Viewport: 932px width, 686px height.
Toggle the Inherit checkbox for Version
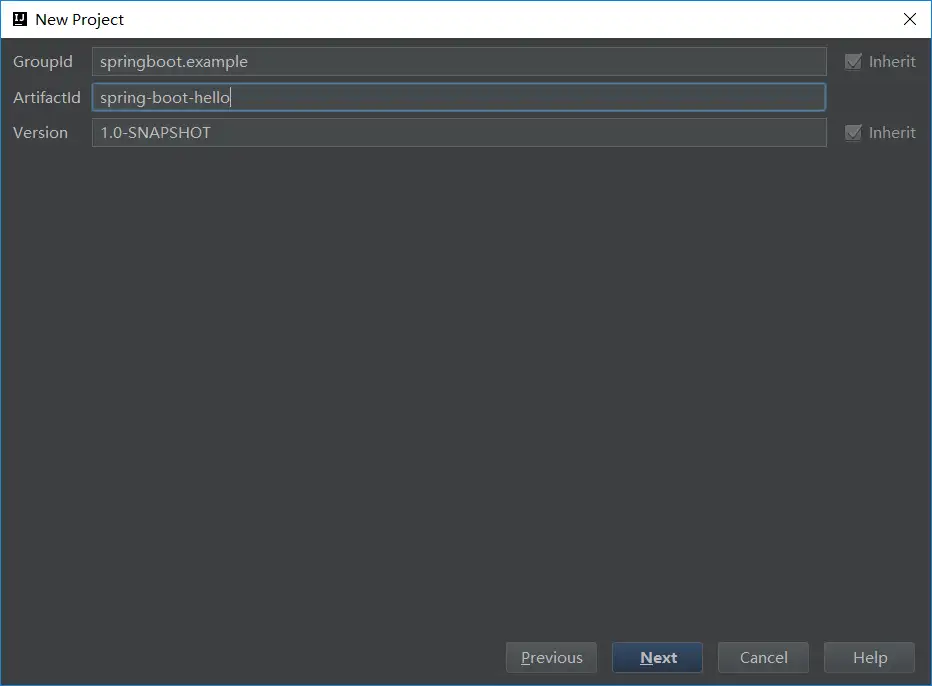(853, 133)
